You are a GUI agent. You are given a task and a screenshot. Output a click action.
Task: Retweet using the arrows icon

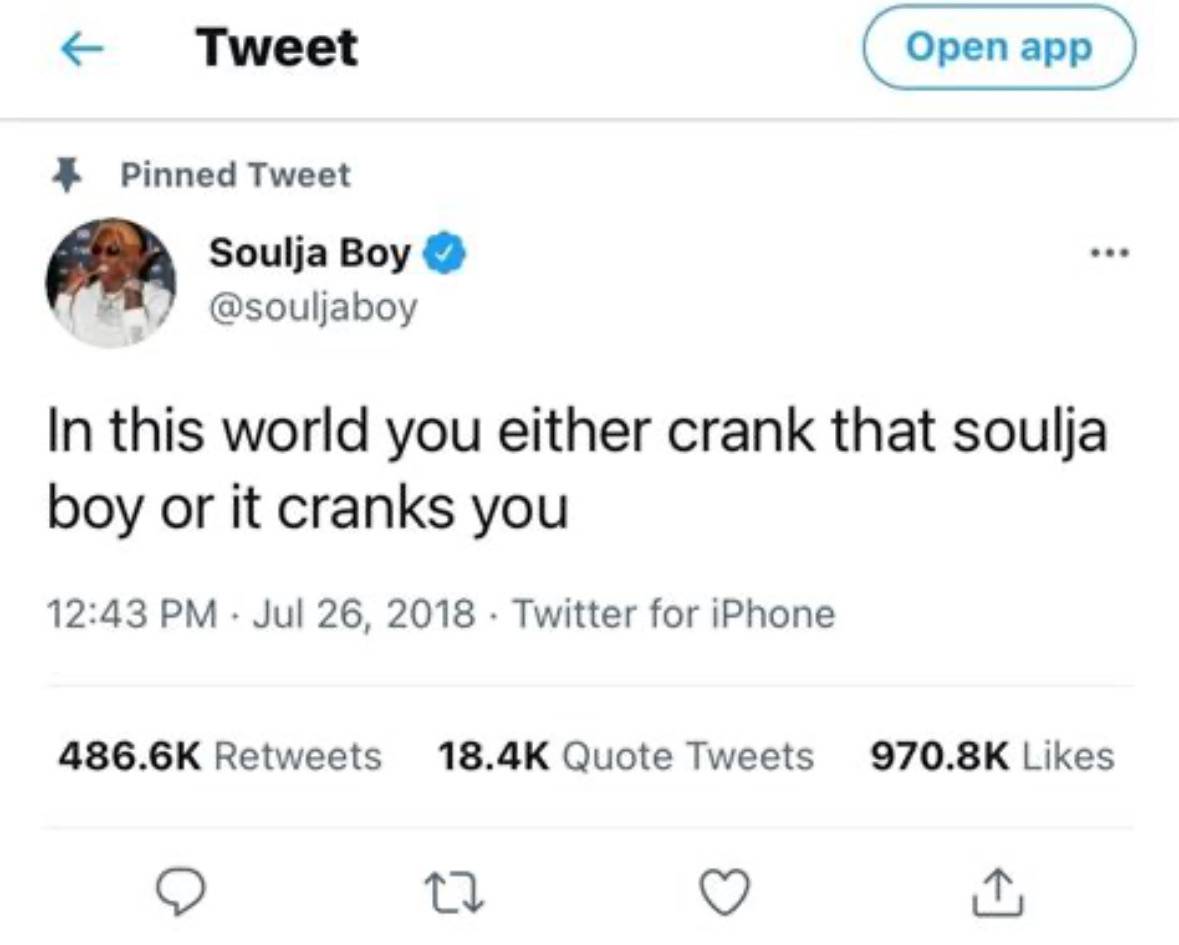click(453, 892)
